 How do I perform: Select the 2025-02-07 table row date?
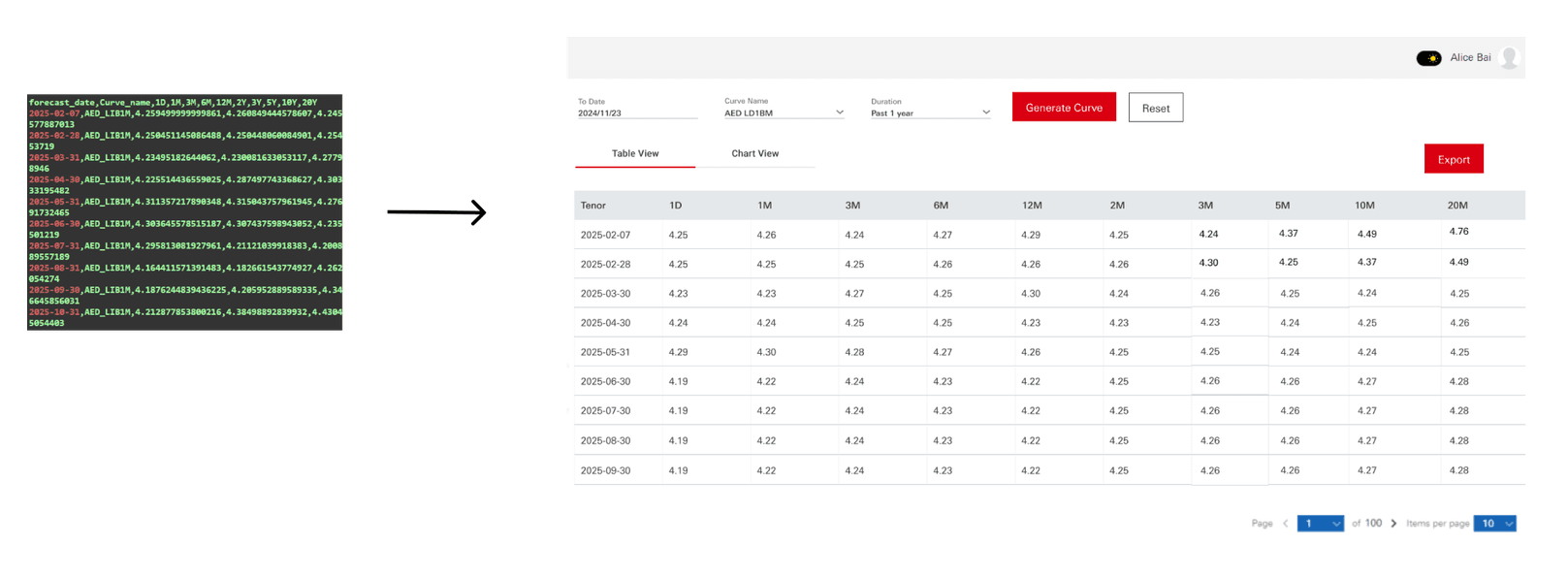(605, 235)
